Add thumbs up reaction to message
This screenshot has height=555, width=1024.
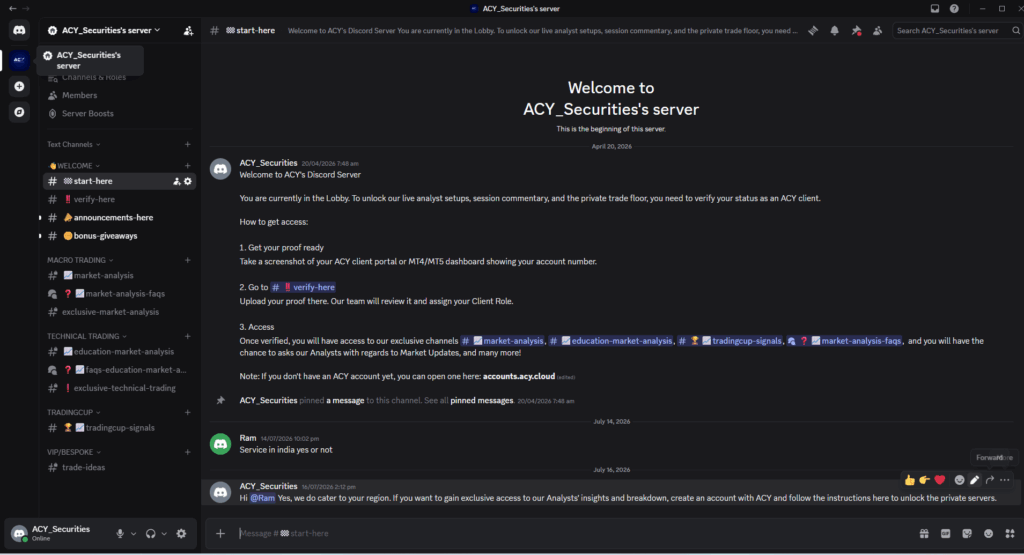click(910, 480)
